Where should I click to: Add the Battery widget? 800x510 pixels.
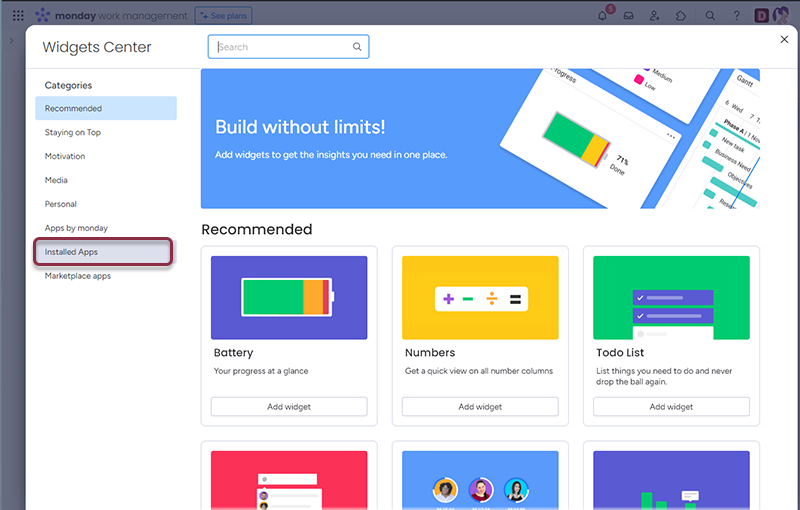point(289,407)
